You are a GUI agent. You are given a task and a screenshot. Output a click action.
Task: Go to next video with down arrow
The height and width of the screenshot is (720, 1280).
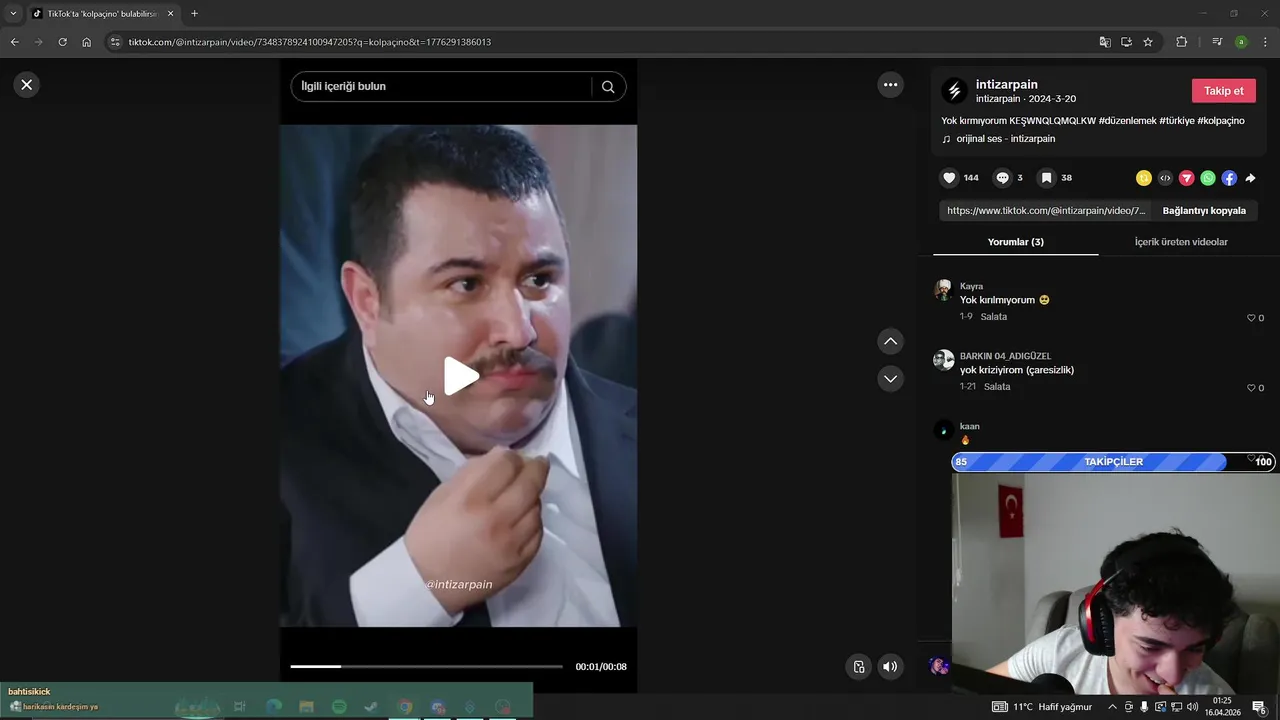[890, 379]
